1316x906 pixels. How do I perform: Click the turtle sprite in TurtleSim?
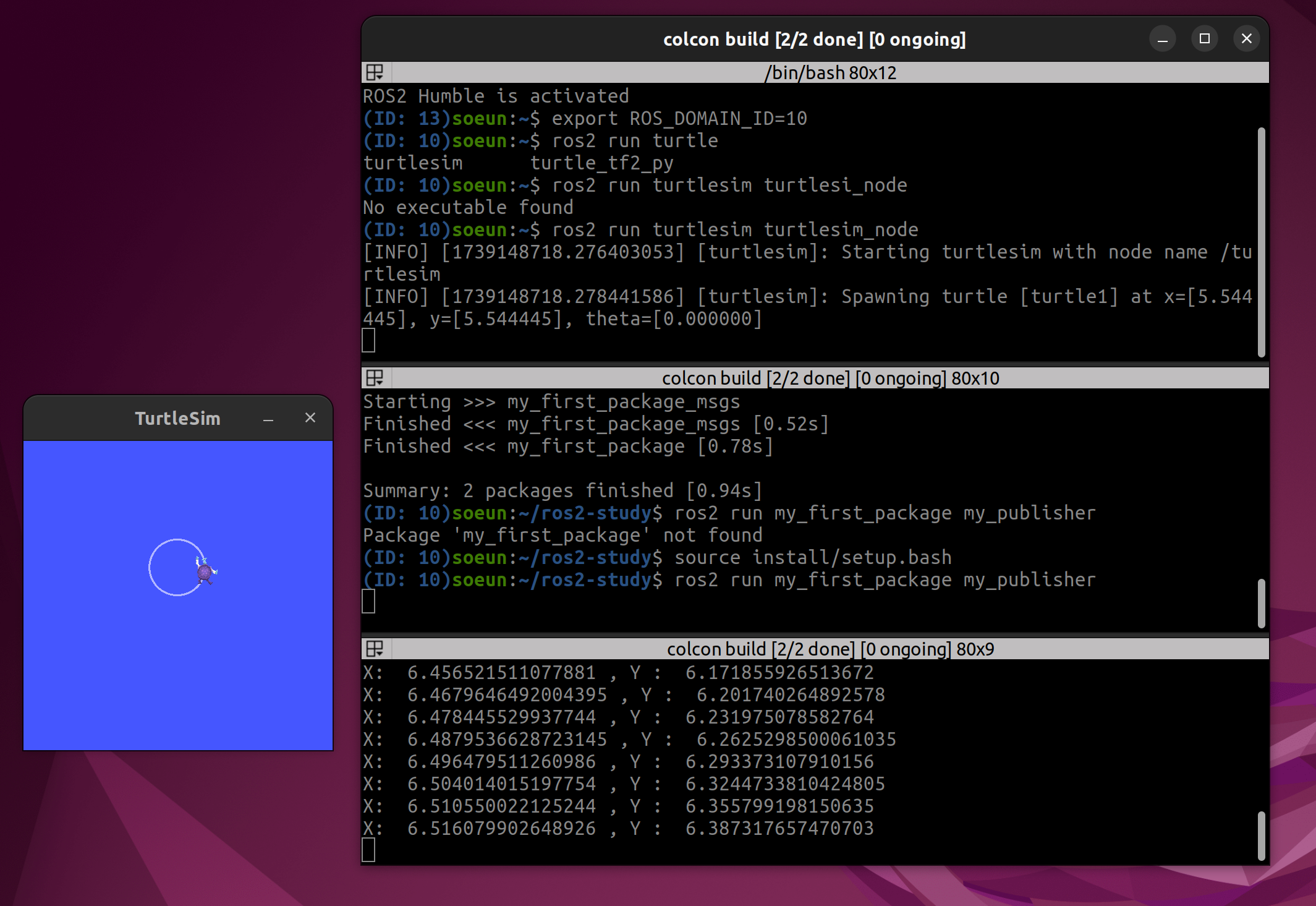coord(205,570)
